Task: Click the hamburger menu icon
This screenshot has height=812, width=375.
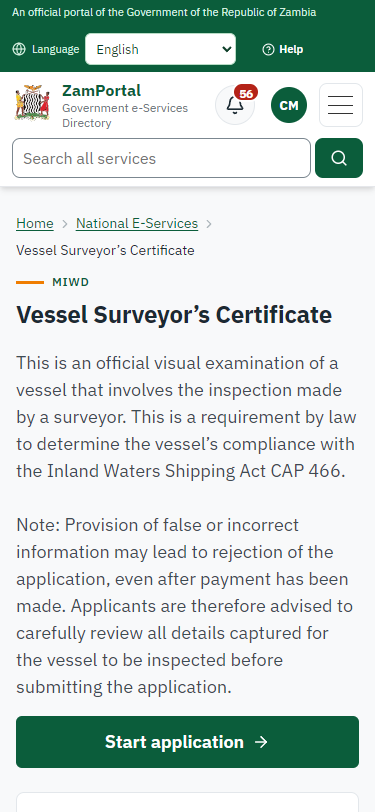Action: [x=340, y=105]
